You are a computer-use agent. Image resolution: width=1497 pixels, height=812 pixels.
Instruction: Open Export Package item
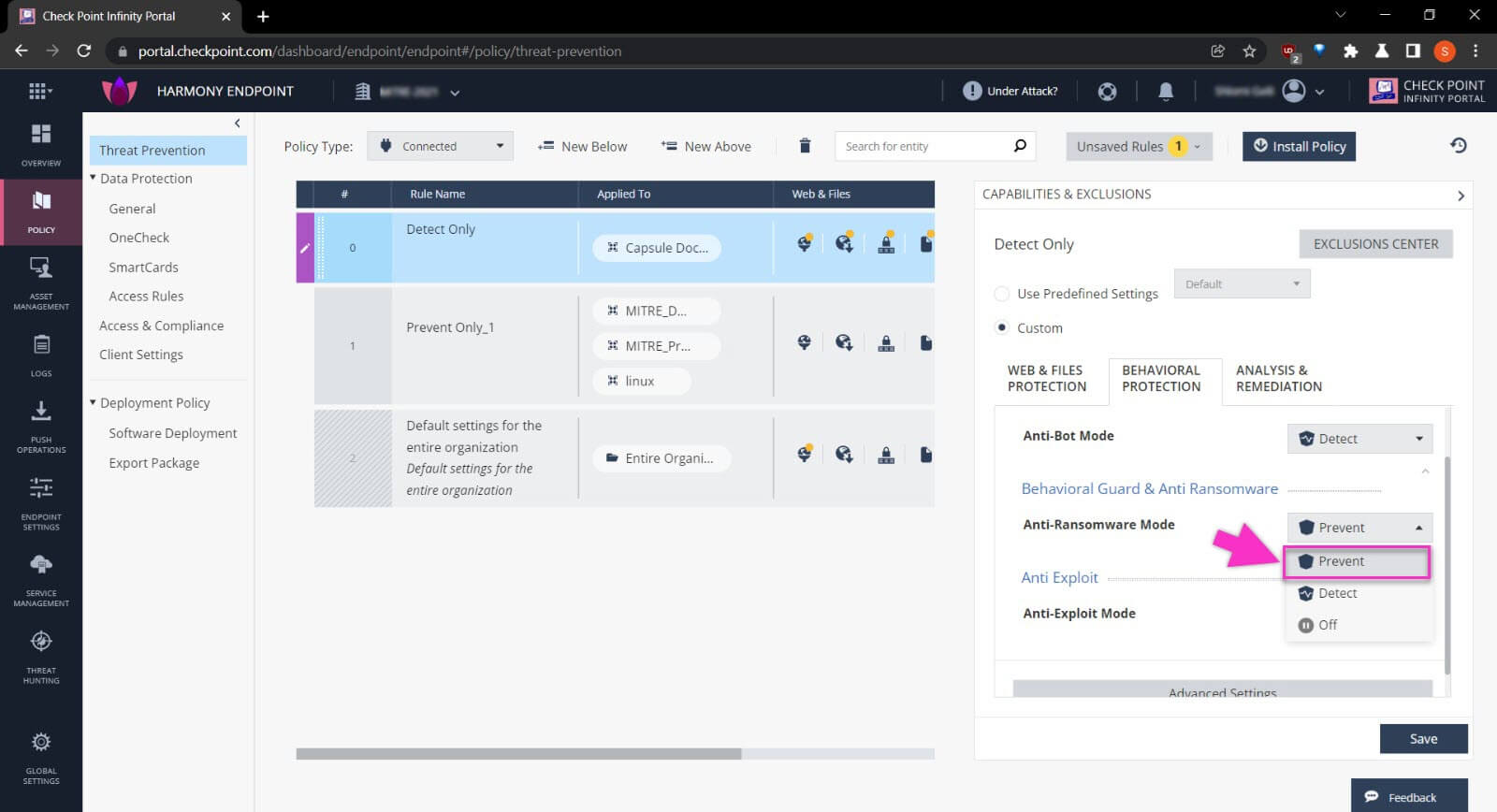[153, 463]
